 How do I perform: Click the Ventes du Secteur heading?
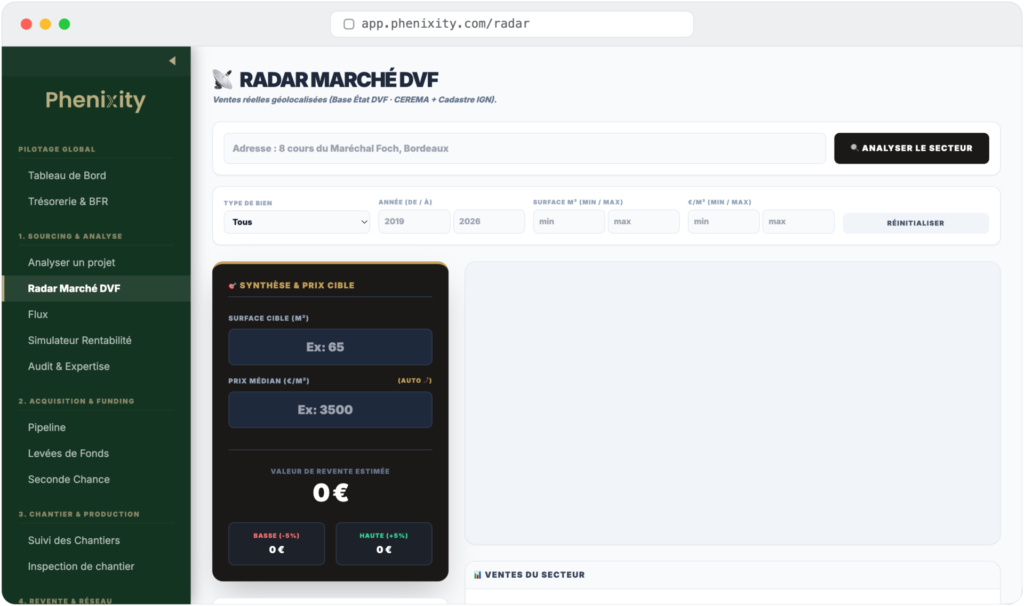tap(534, 575)
